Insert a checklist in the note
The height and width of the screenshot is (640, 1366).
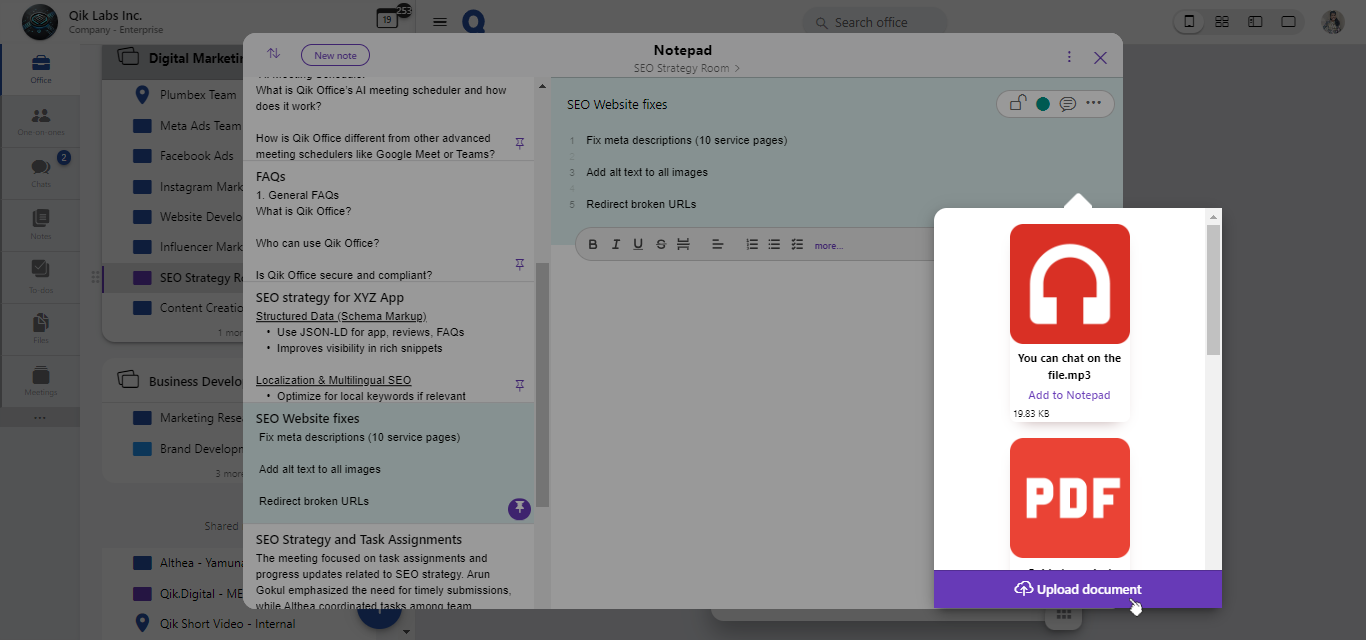pos(797,245)
